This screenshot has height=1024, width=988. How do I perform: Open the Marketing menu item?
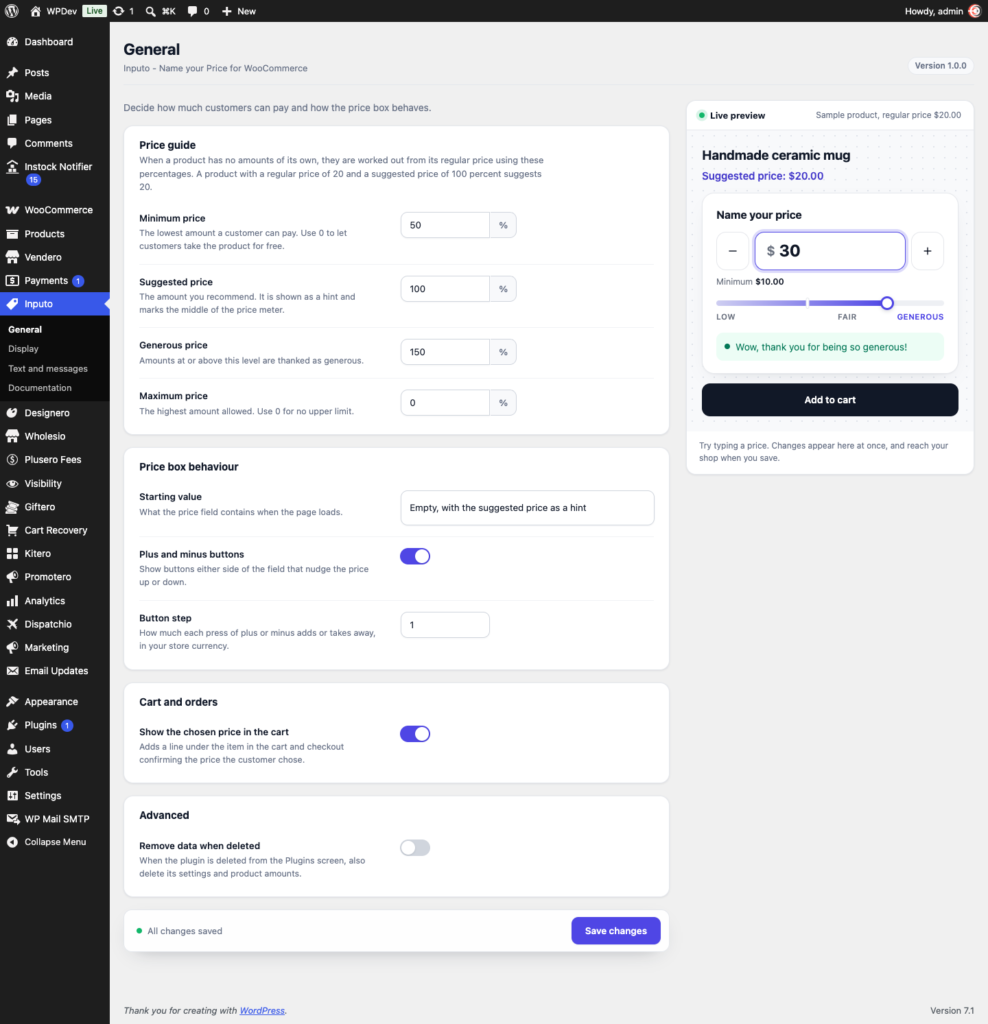55,647
